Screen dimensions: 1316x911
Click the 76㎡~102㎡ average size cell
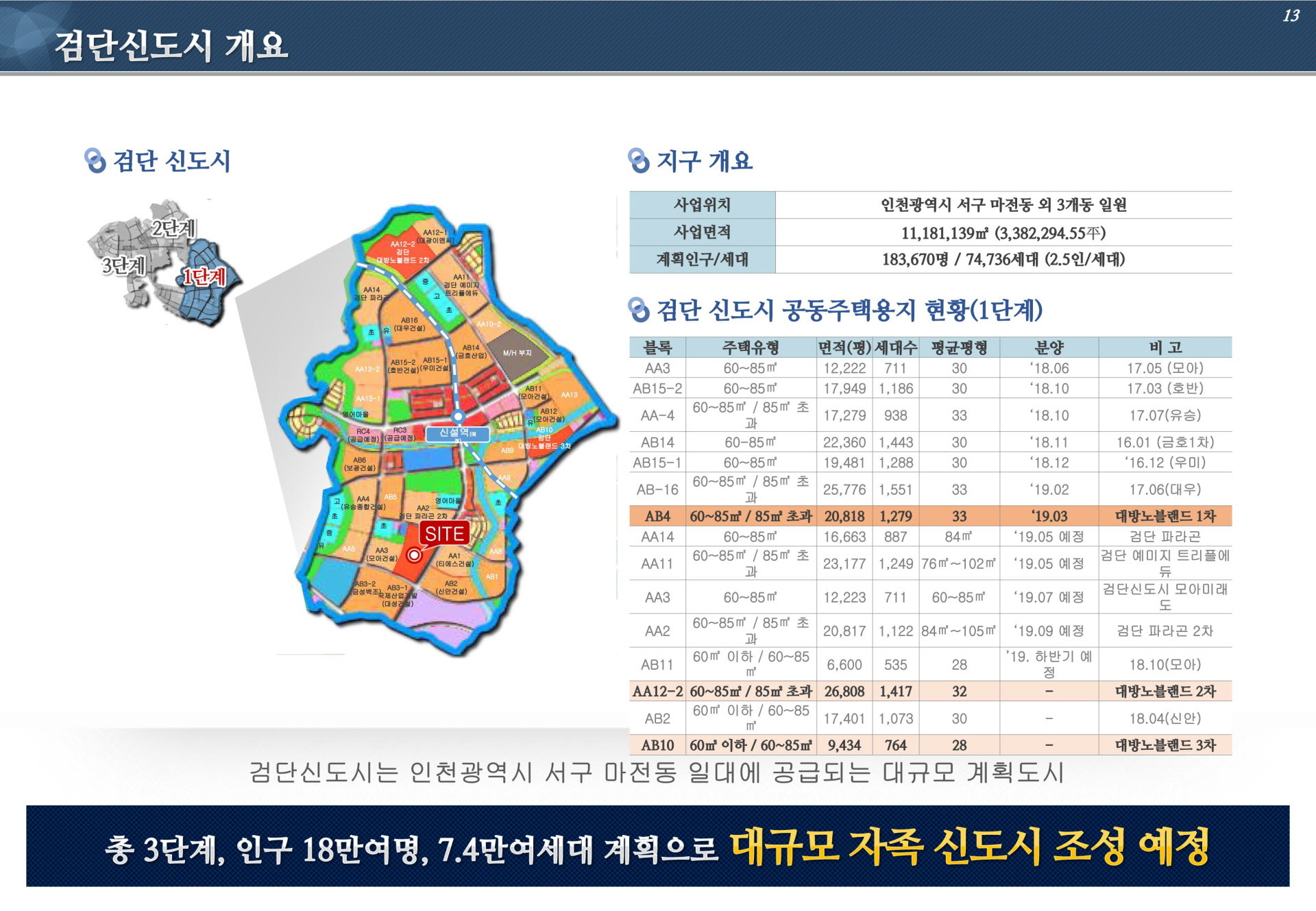pyautogui.click(x=959, y=563)
